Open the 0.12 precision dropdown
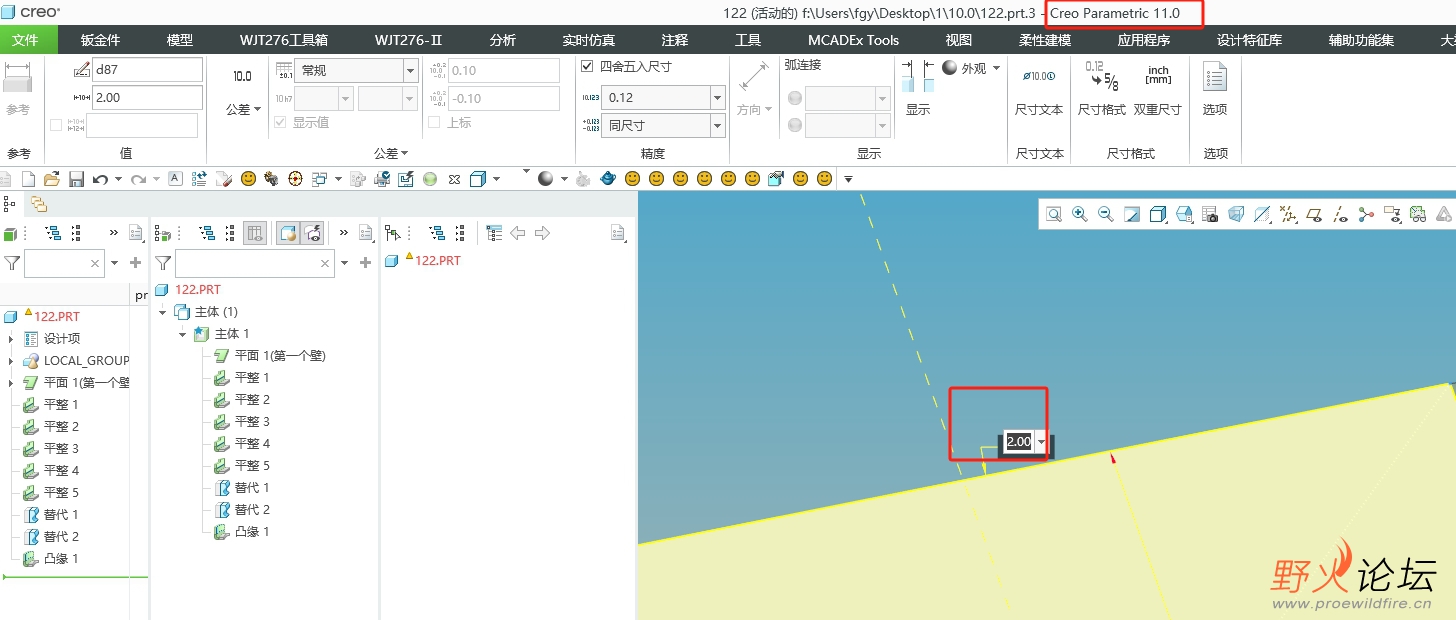Viewport: 1456px width, 620px height. click(717, 98)
